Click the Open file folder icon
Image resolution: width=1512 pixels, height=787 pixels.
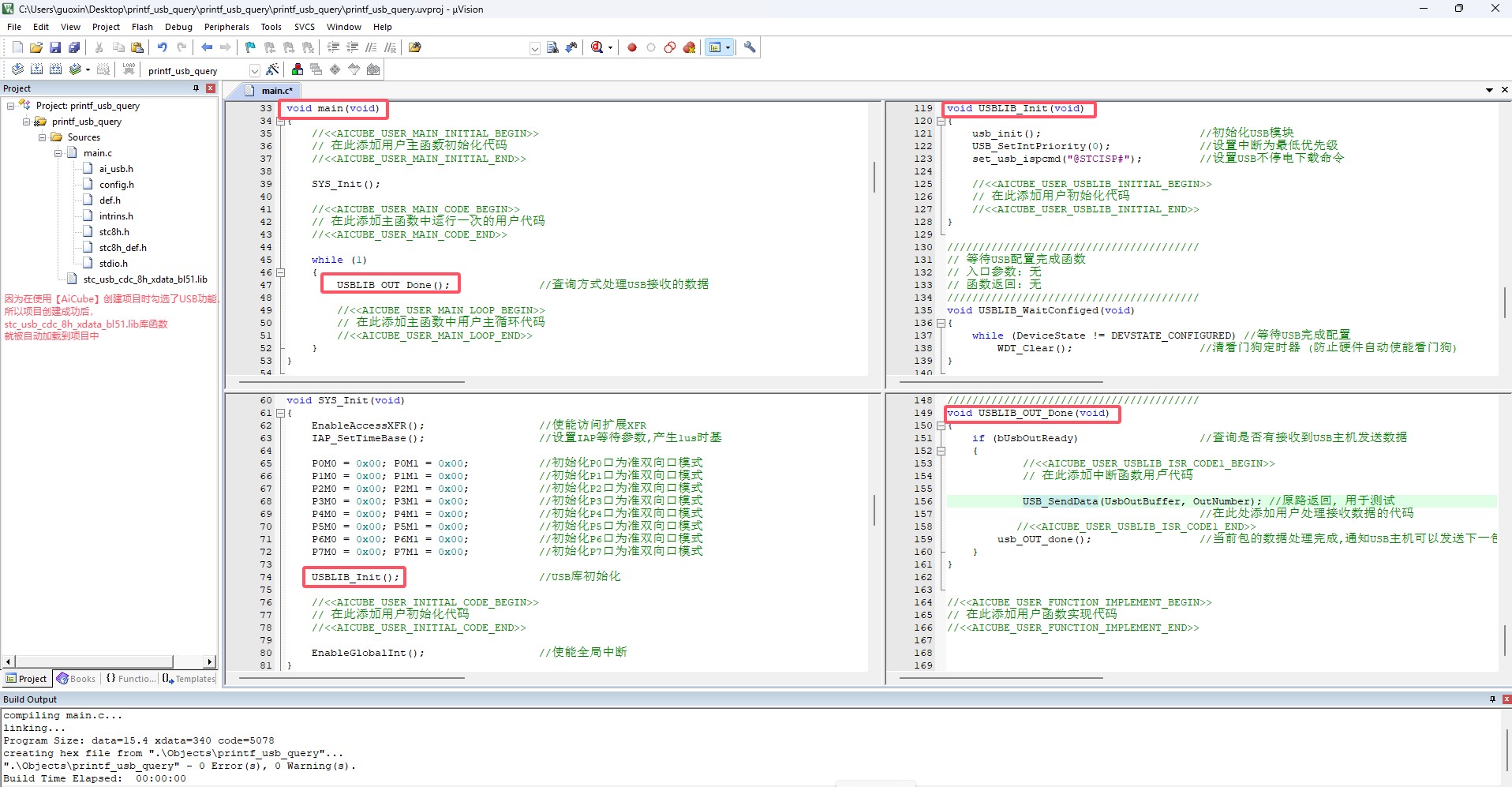(x=36, y=47)
